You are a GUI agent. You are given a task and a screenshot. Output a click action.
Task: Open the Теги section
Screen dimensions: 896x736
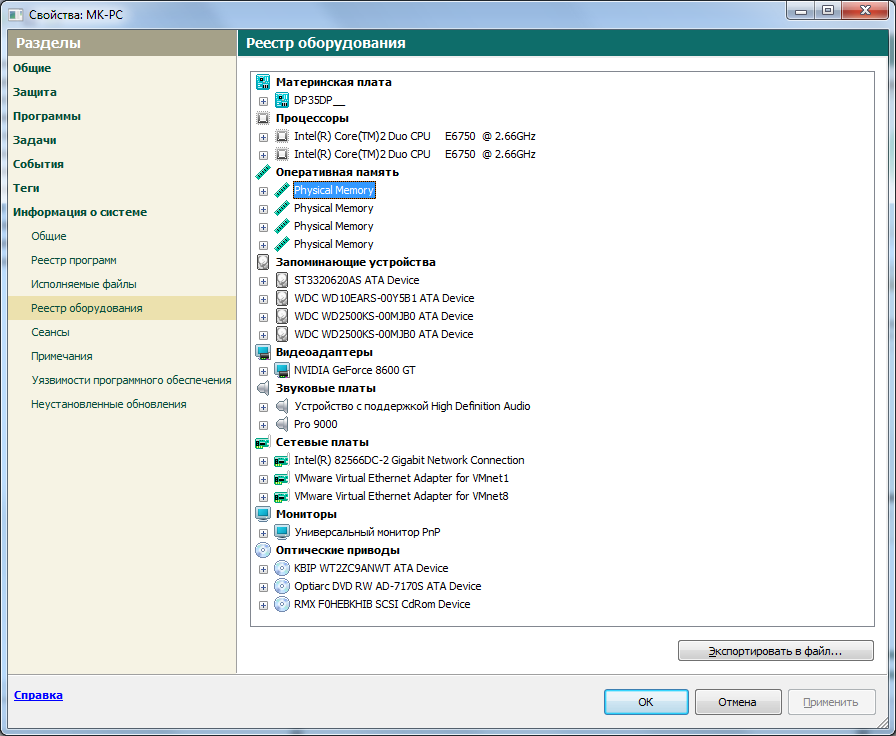(x=26, y=188)
